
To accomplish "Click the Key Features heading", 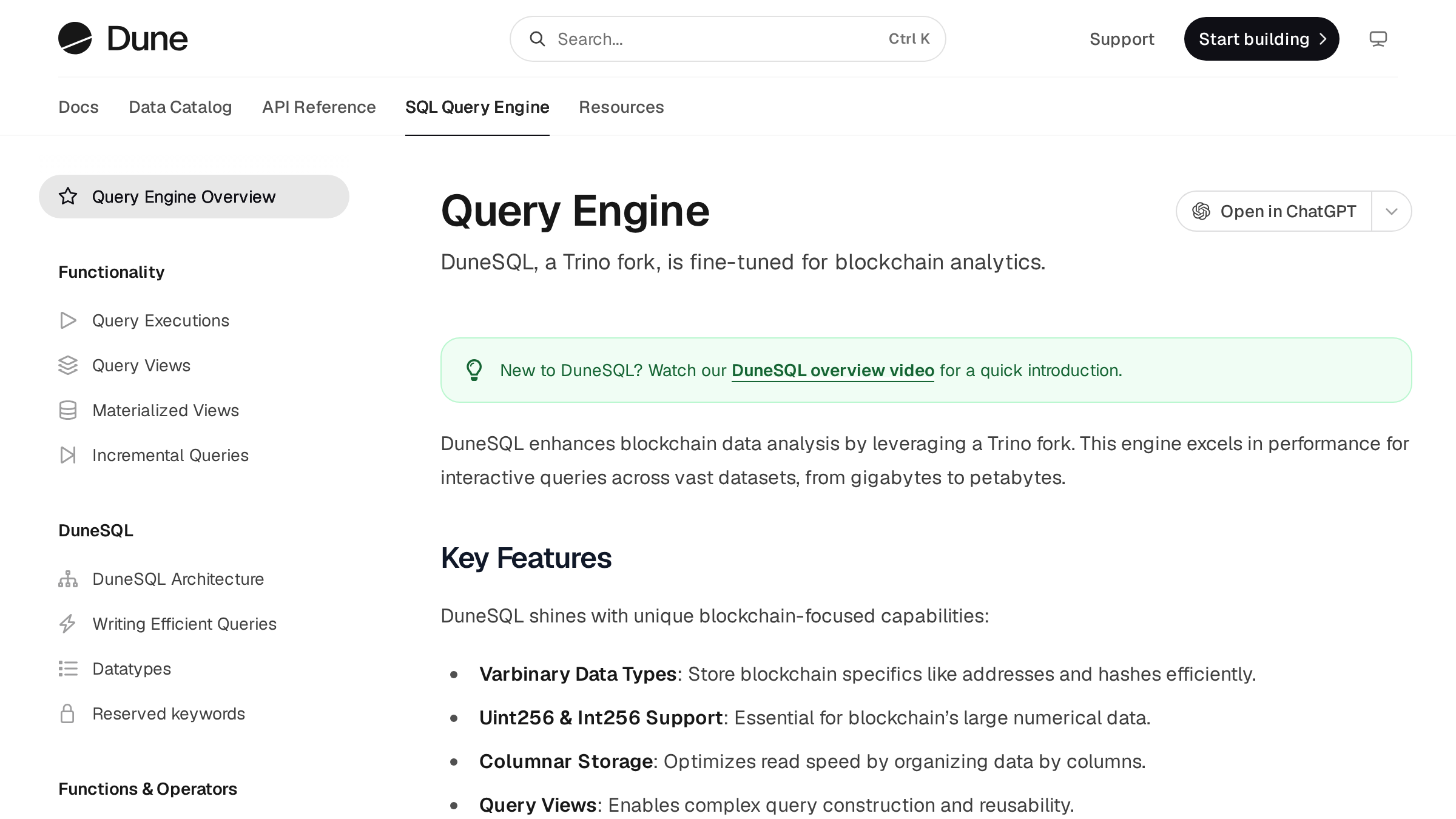I will pos(526,558).
